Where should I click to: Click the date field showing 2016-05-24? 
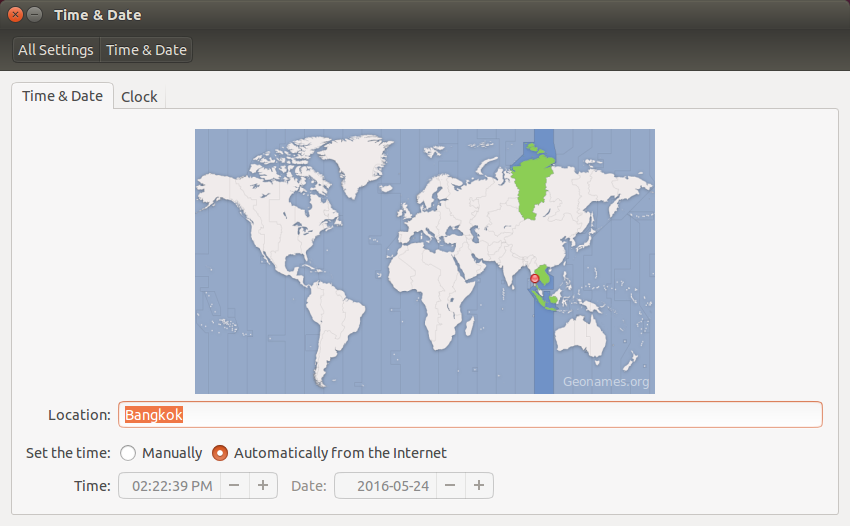pyautogui.click(x=386, y=485)
